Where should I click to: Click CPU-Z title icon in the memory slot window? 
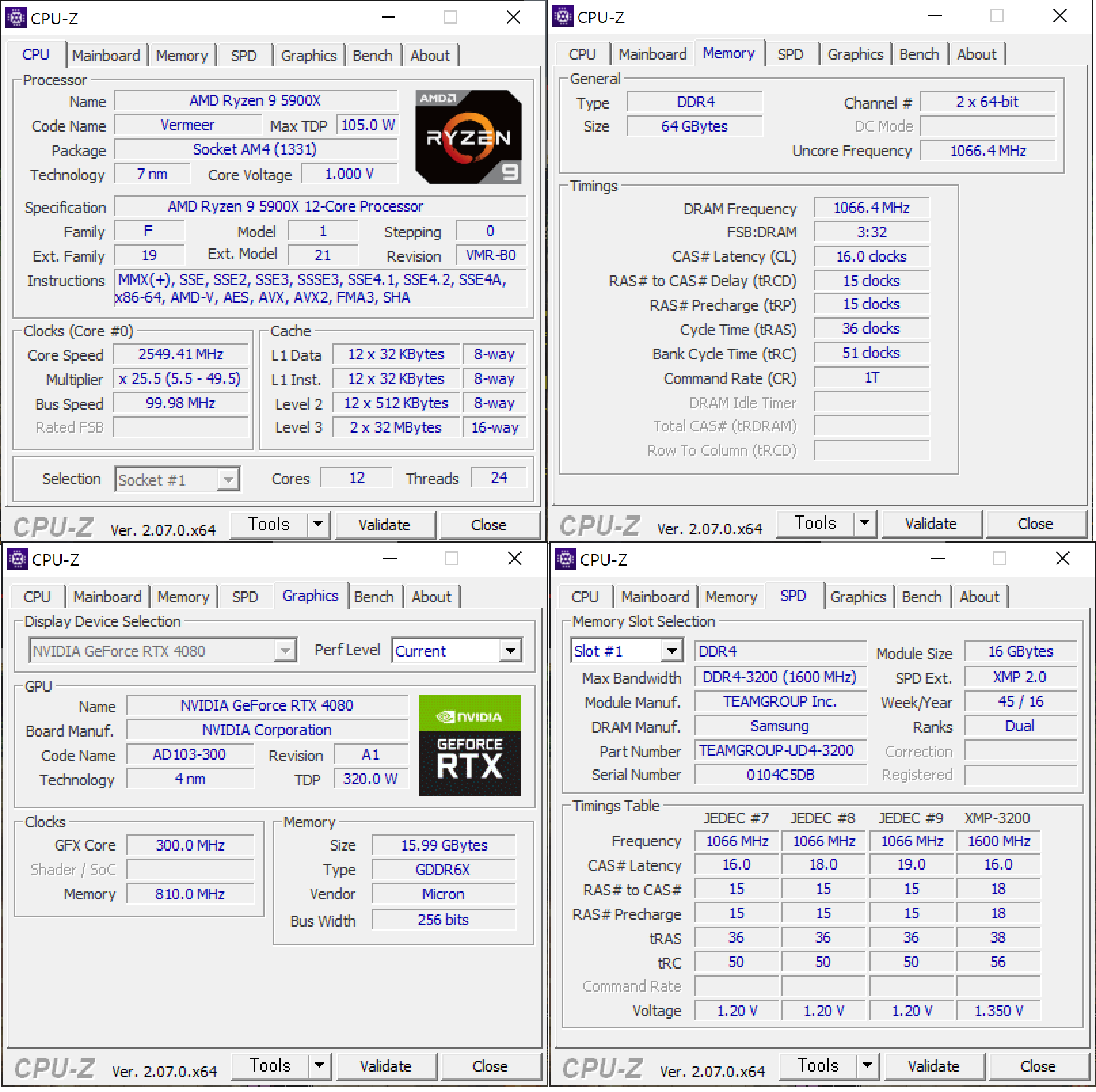(566, 559)
